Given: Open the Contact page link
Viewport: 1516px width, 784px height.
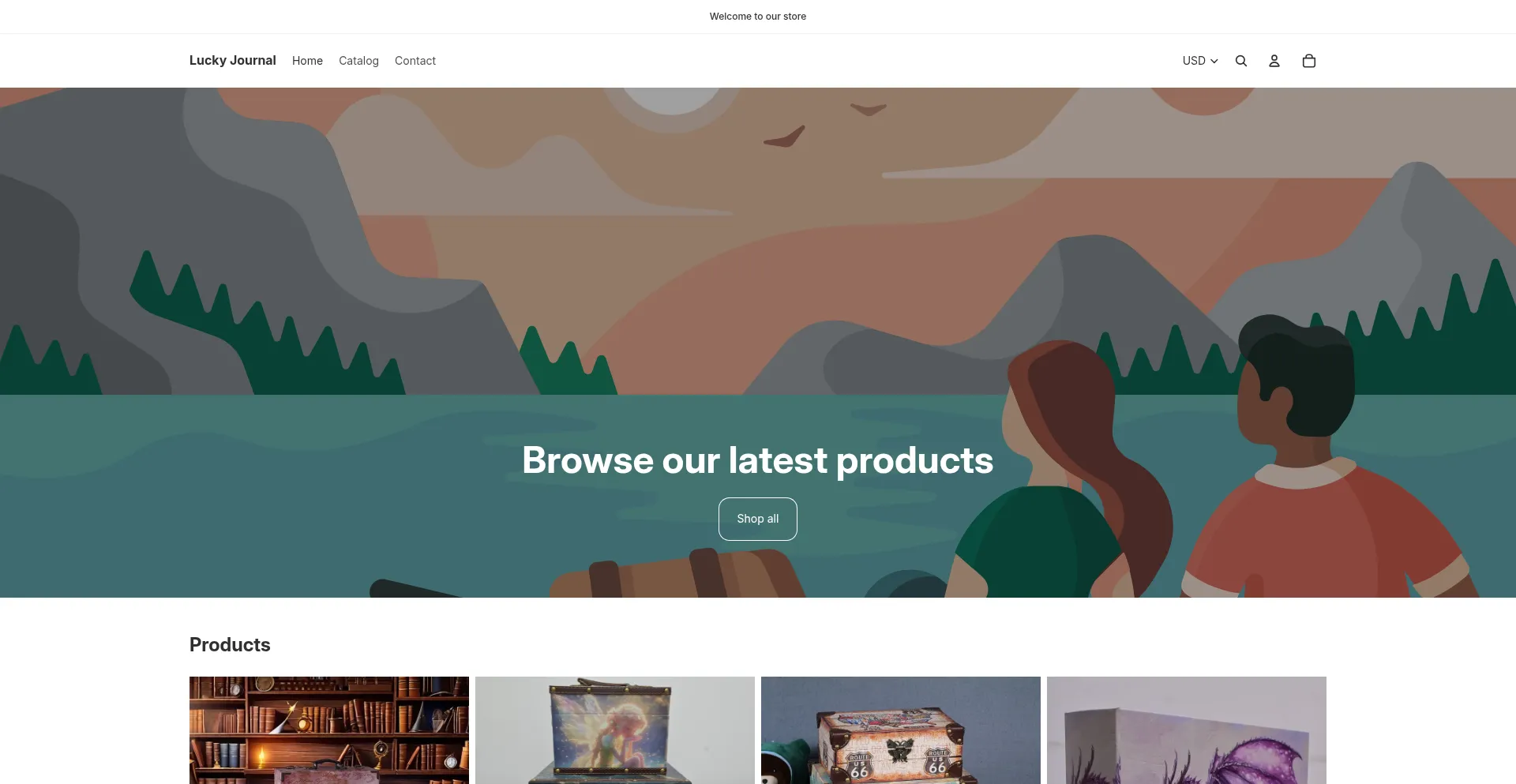Looking at the screenshot, I should point(415,61).
